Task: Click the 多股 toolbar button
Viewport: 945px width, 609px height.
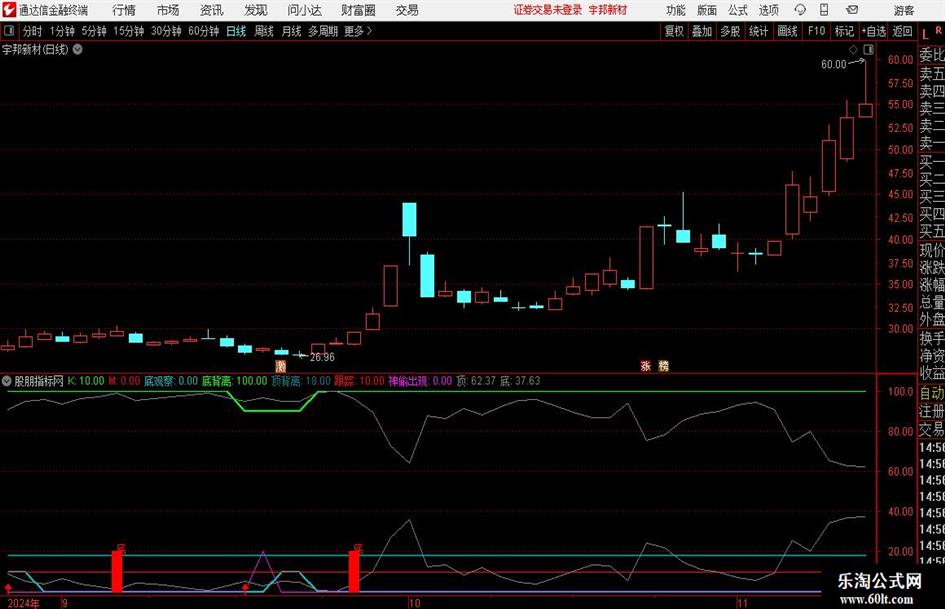Action: pos(730,31)
